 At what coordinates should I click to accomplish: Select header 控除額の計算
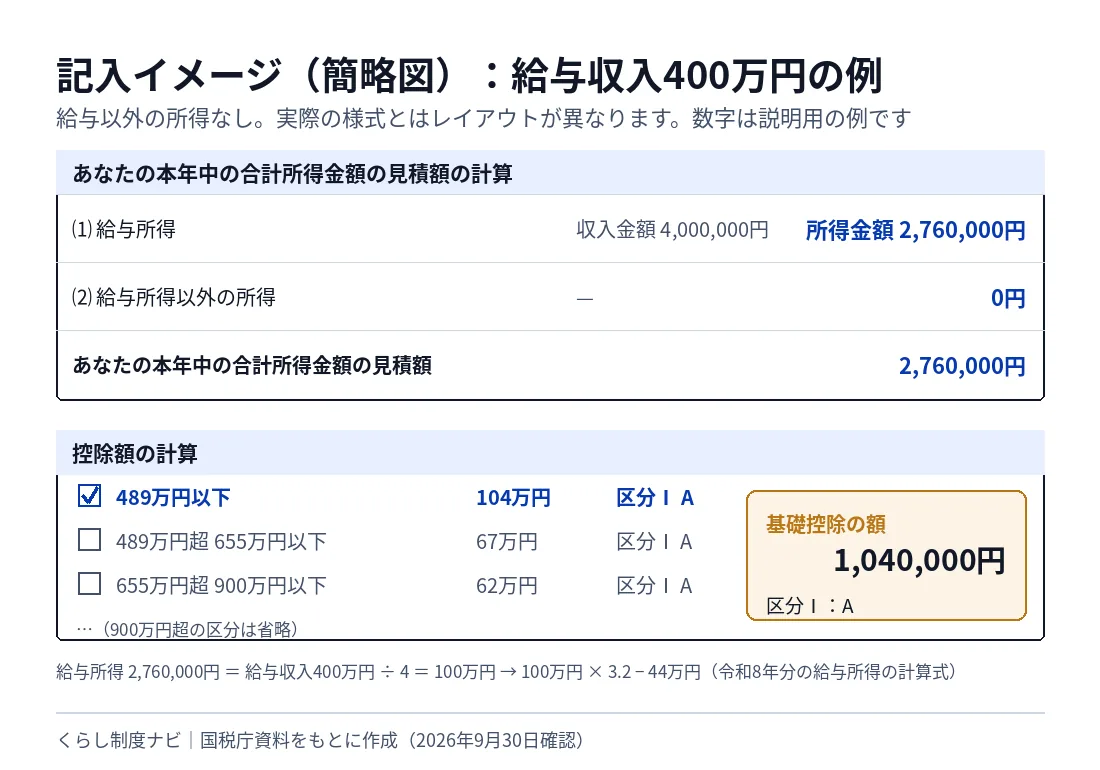[135, 454]
